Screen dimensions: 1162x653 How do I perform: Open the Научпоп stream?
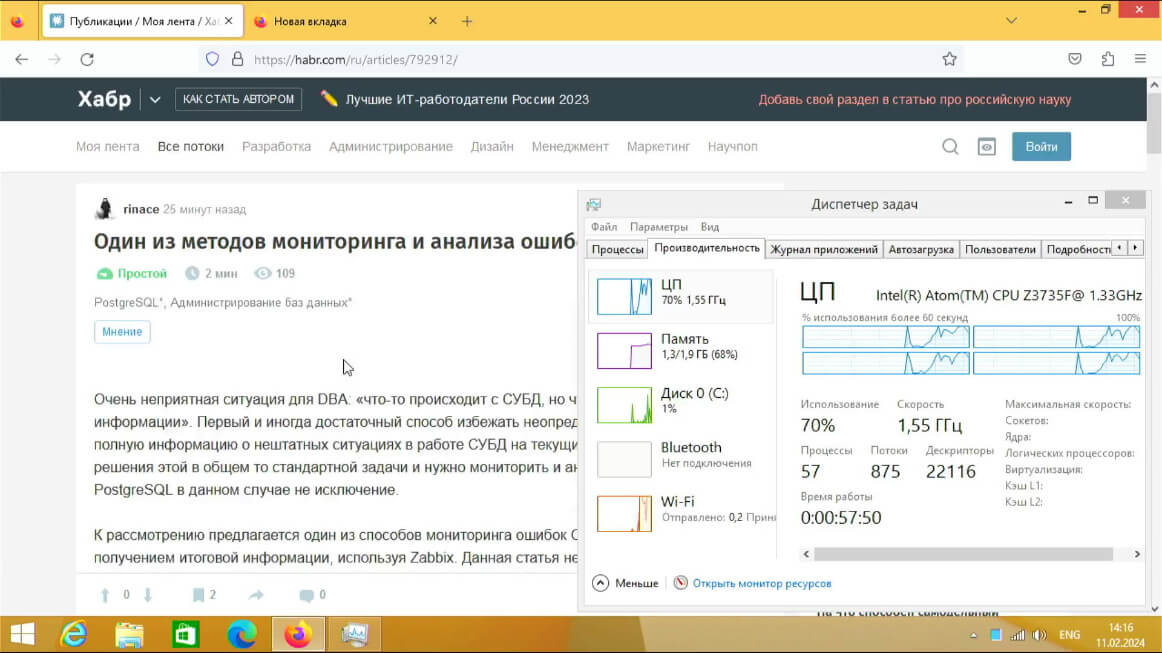732,147
